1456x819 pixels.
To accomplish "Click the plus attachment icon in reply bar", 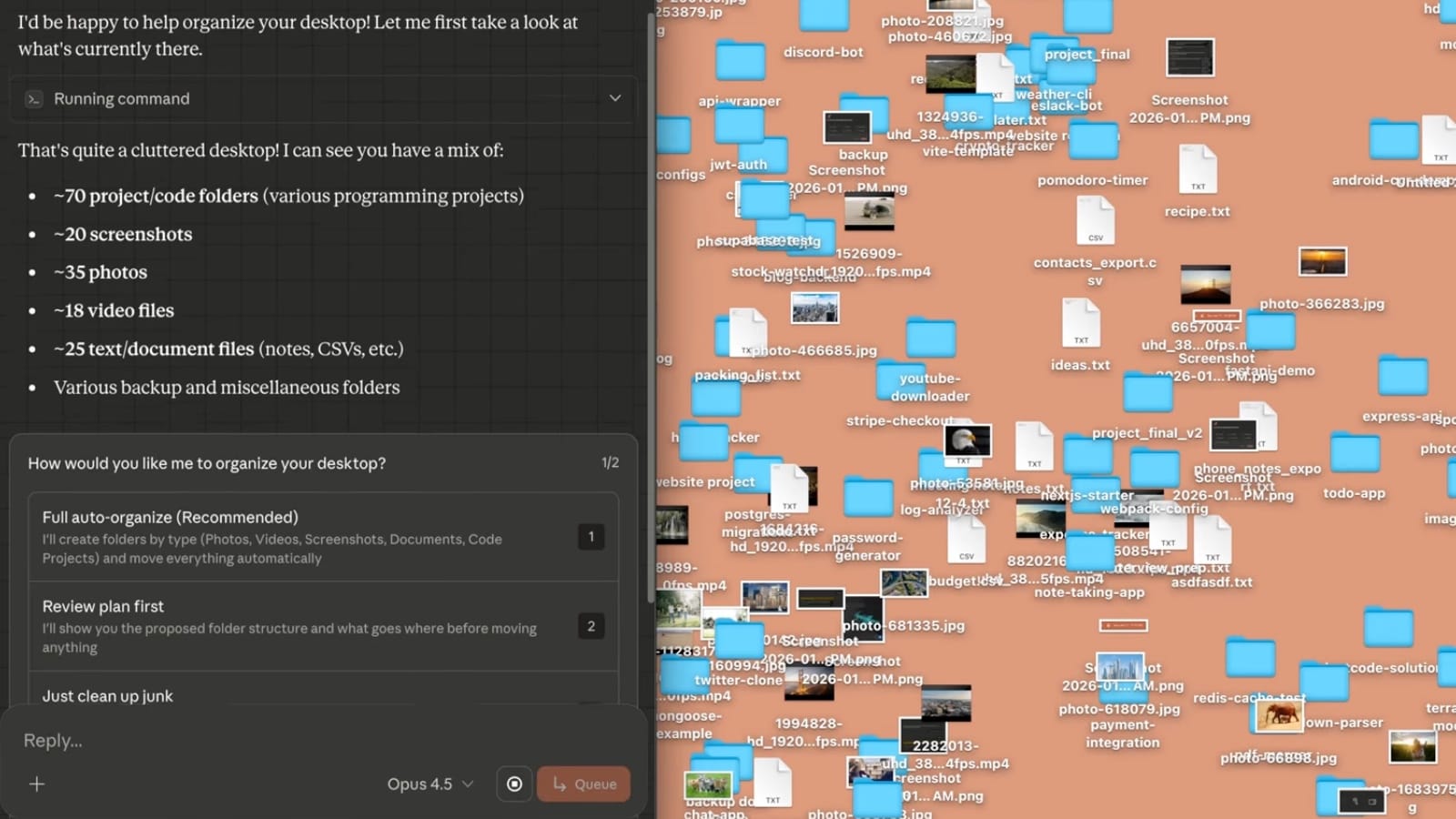I will click(36, 784).
